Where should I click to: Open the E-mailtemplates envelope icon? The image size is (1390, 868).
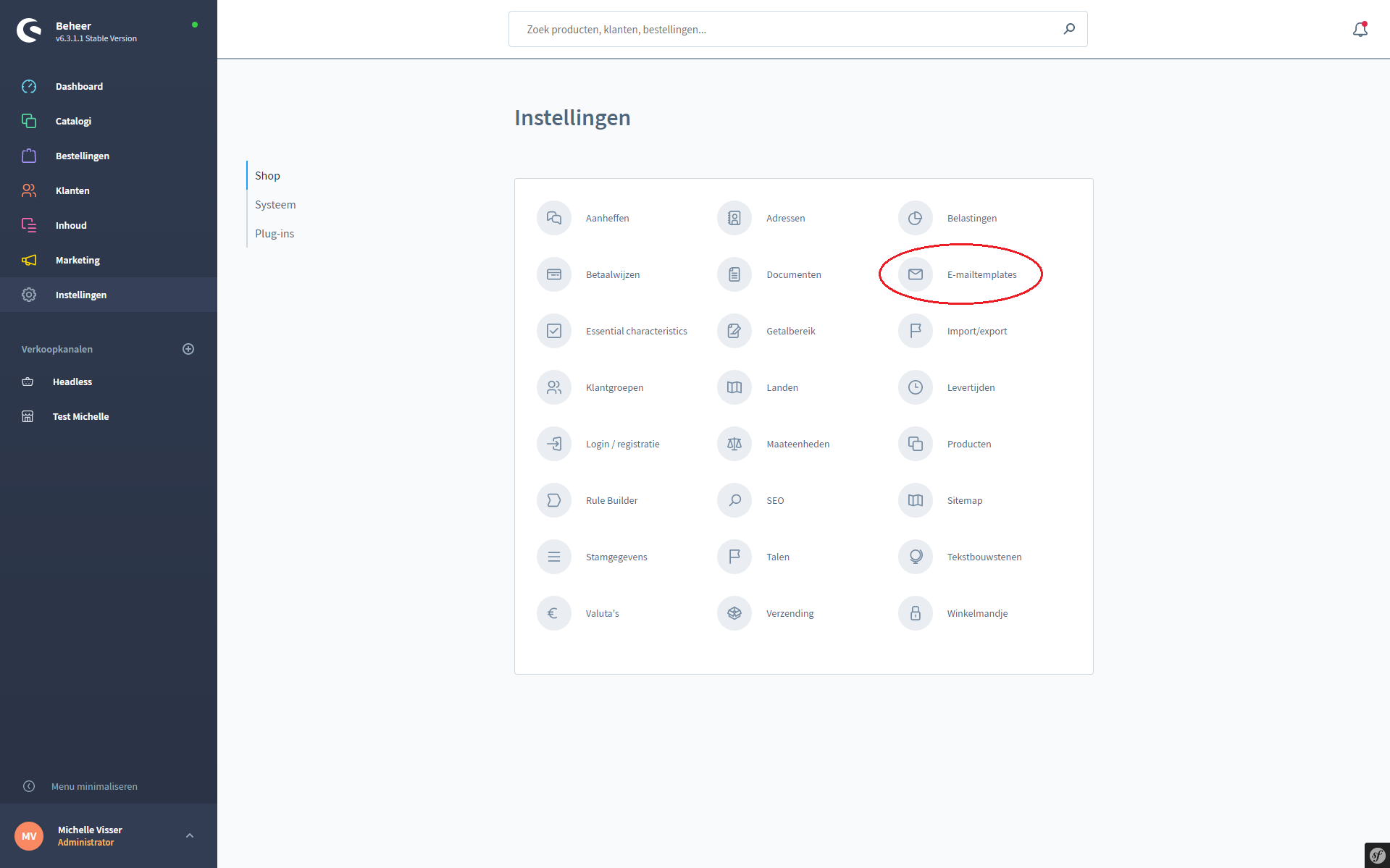916,274
